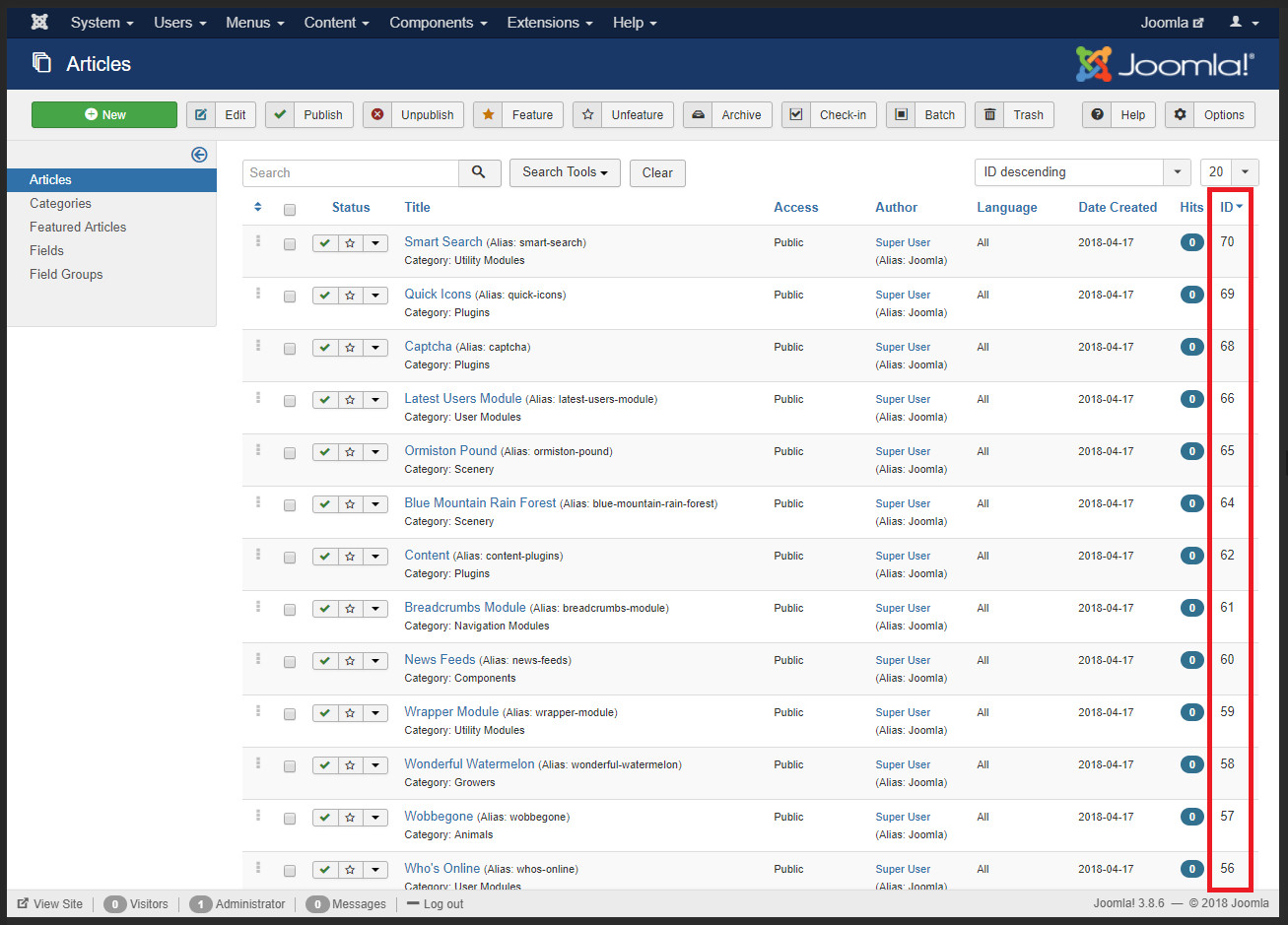Toggle featured star for Content article

pos(350,557)
